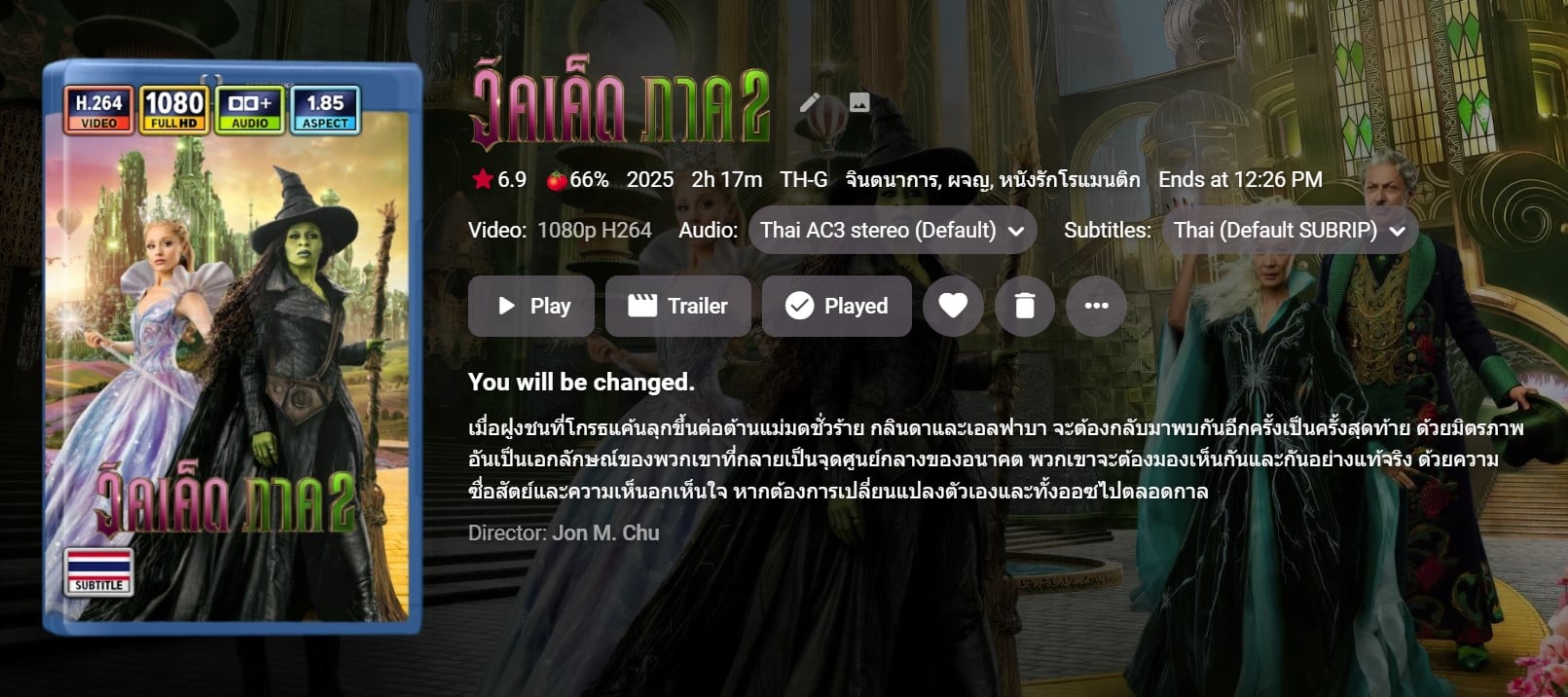The width and height of the screenshot is (1568, 697).
Task: Delete the movie using trash icon
Action: pos(1025,306)
